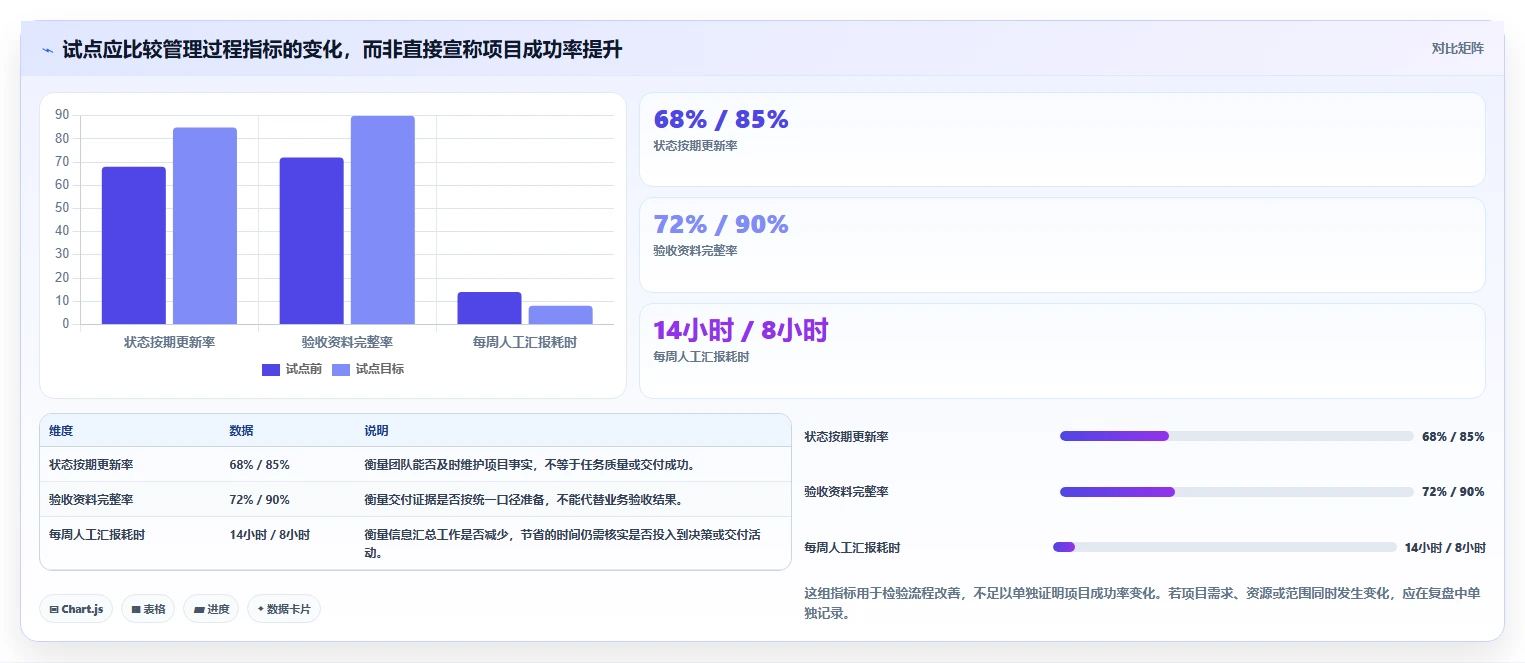The image size is (1525, 663).
Task: Click the 试点前 dark blue legend swatch
Action: click(x=271, y=370)
